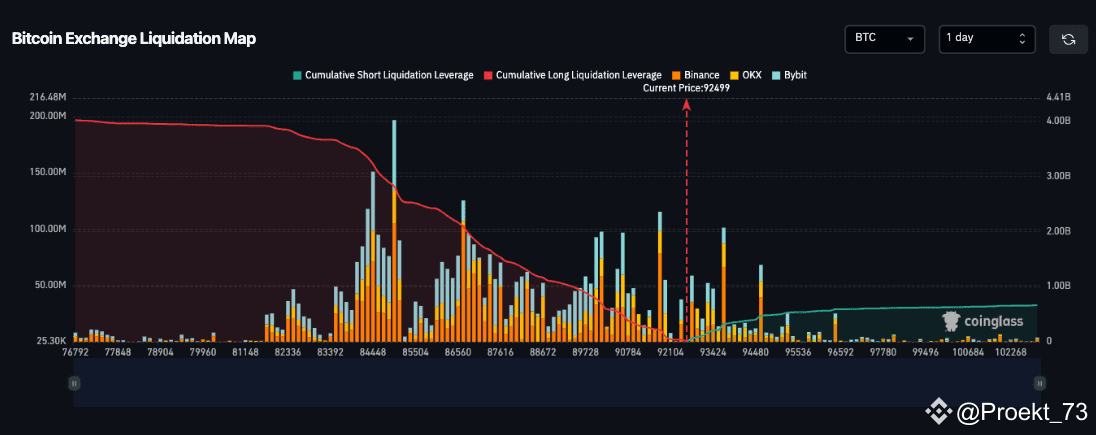Click the 96592 price axis label

[x=841, y=353]
